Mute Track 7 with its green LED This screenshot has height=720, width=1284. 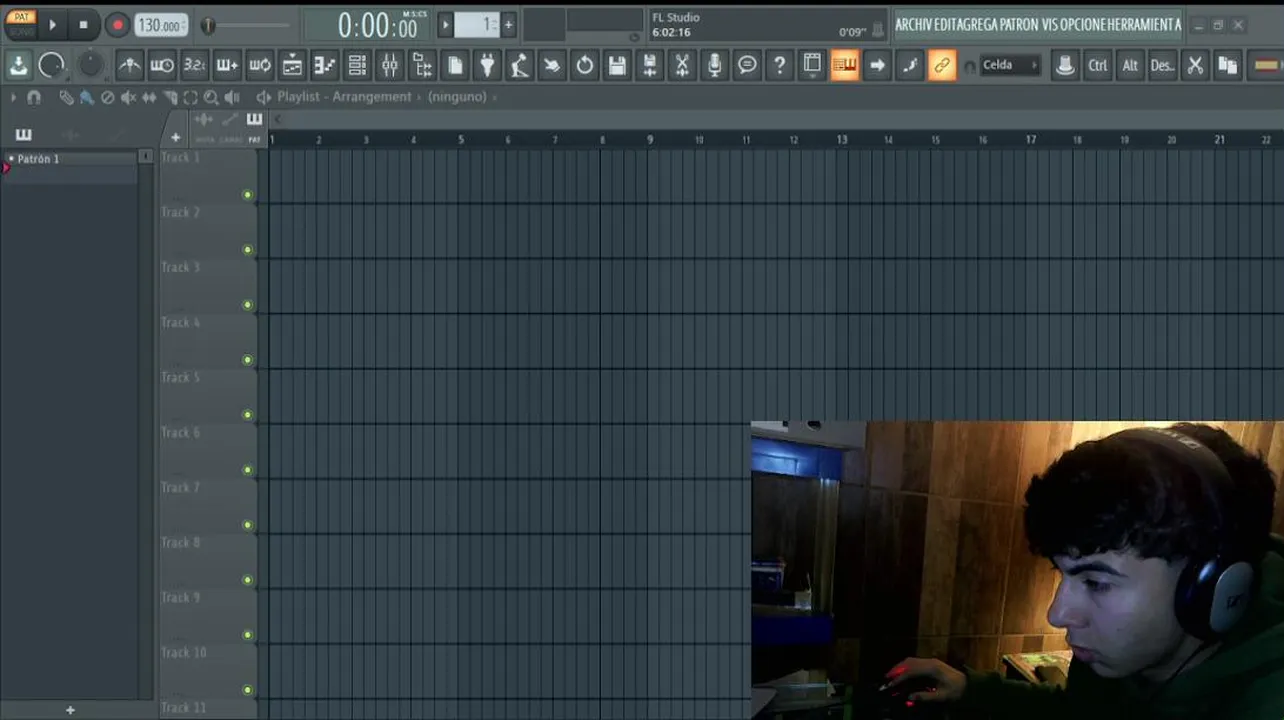248,525
